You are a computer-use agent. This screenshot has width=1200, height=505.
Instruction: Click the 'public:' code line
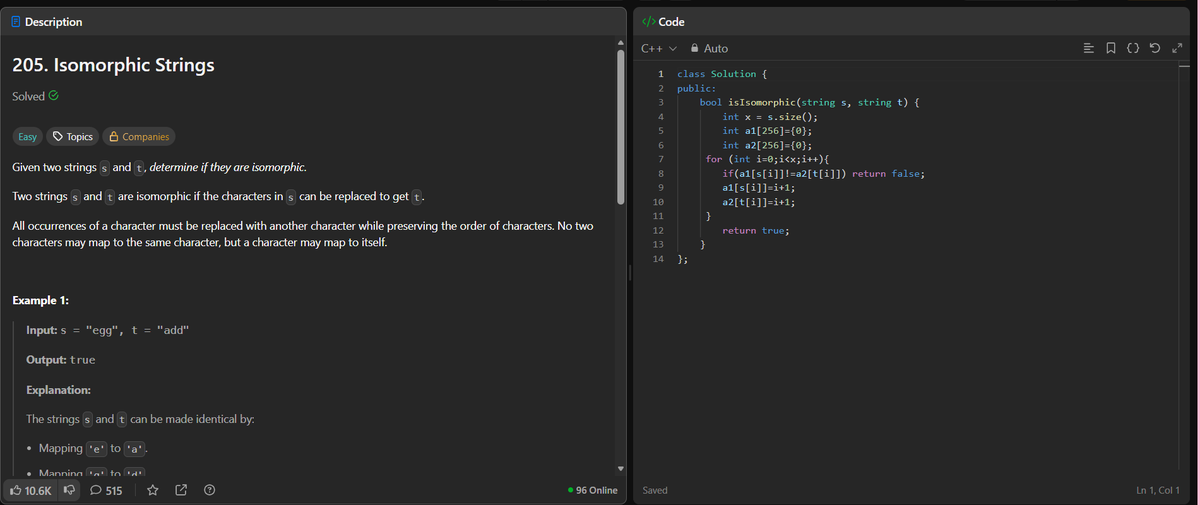click(x=696, y=88)
